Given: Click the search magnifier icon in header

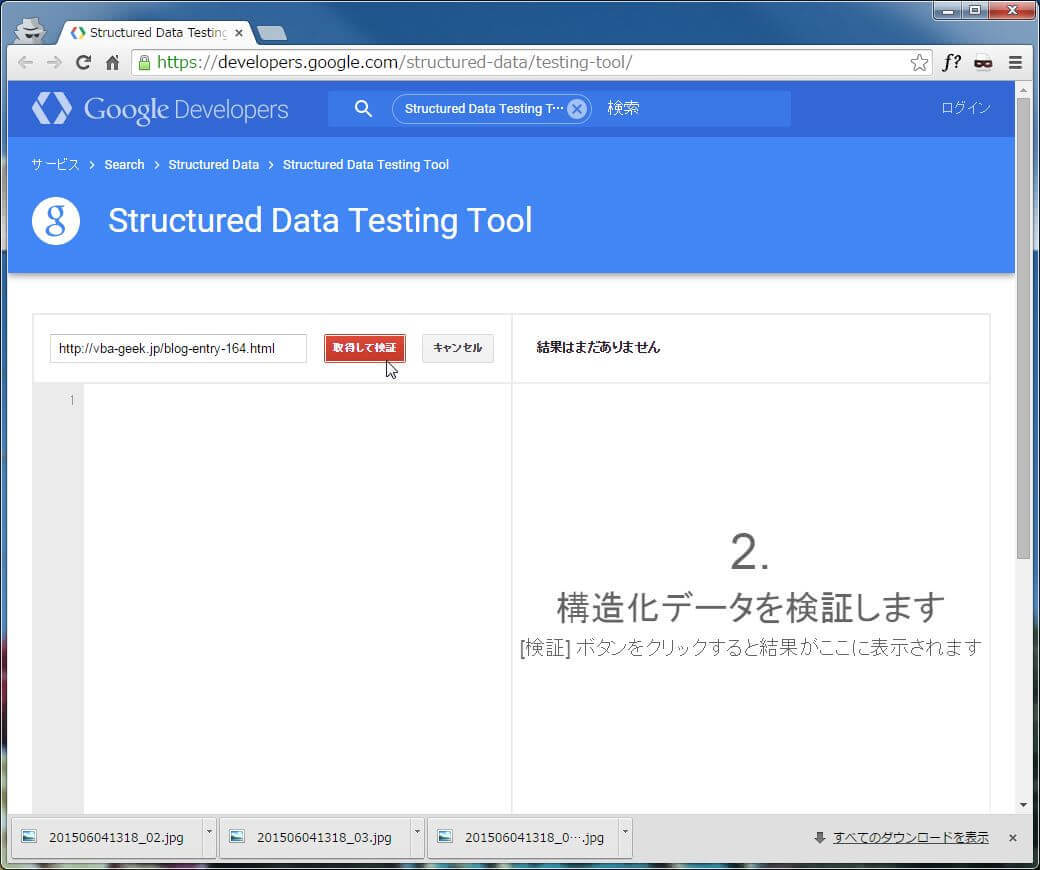Looking at the screenshot, I should (x=363, y=109).
